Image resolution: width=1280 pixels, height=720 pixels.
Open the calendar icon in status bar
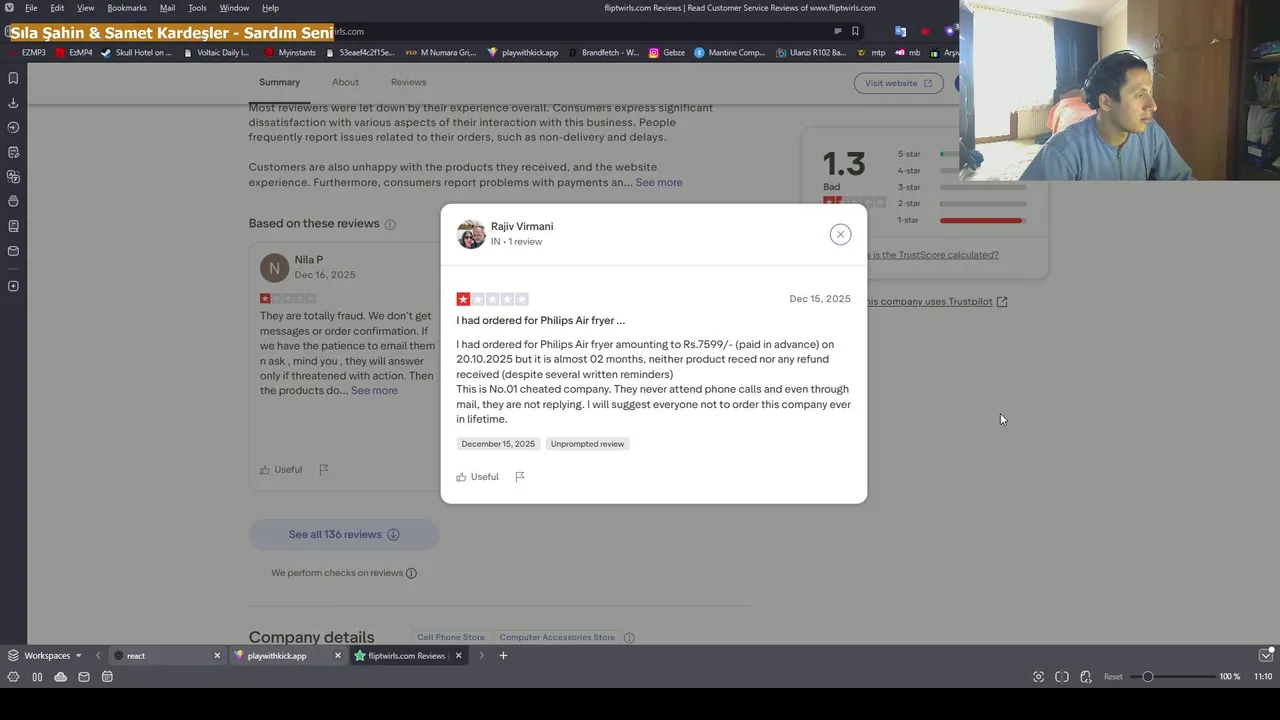(107, 677)
